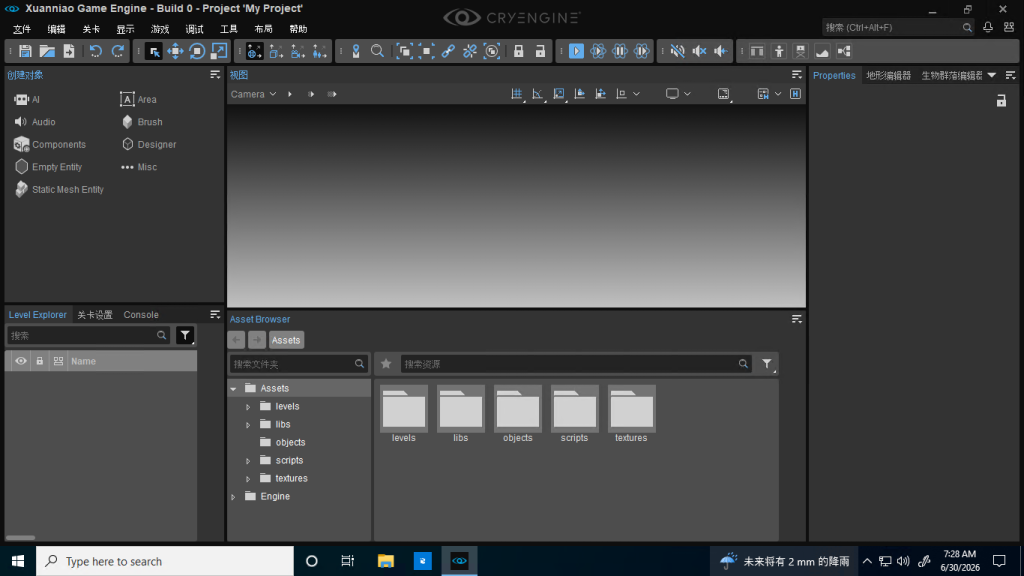Toggle world coordinate space snapping icon
This screenshot has height=576, width=1024.
point(255,51)
